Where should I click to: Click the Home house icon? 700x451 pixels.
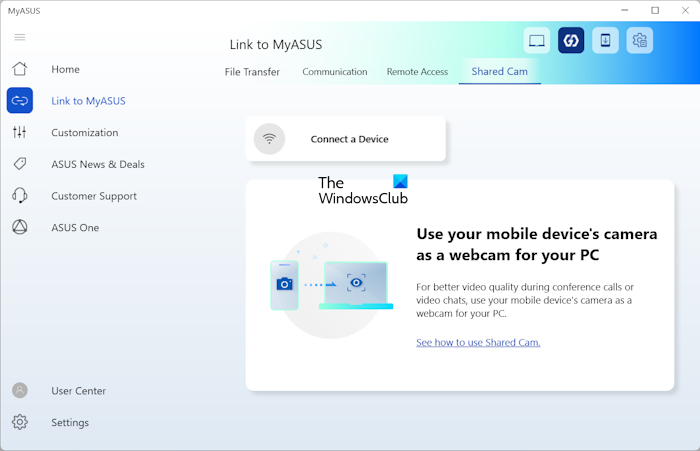(x=20, y=69)
